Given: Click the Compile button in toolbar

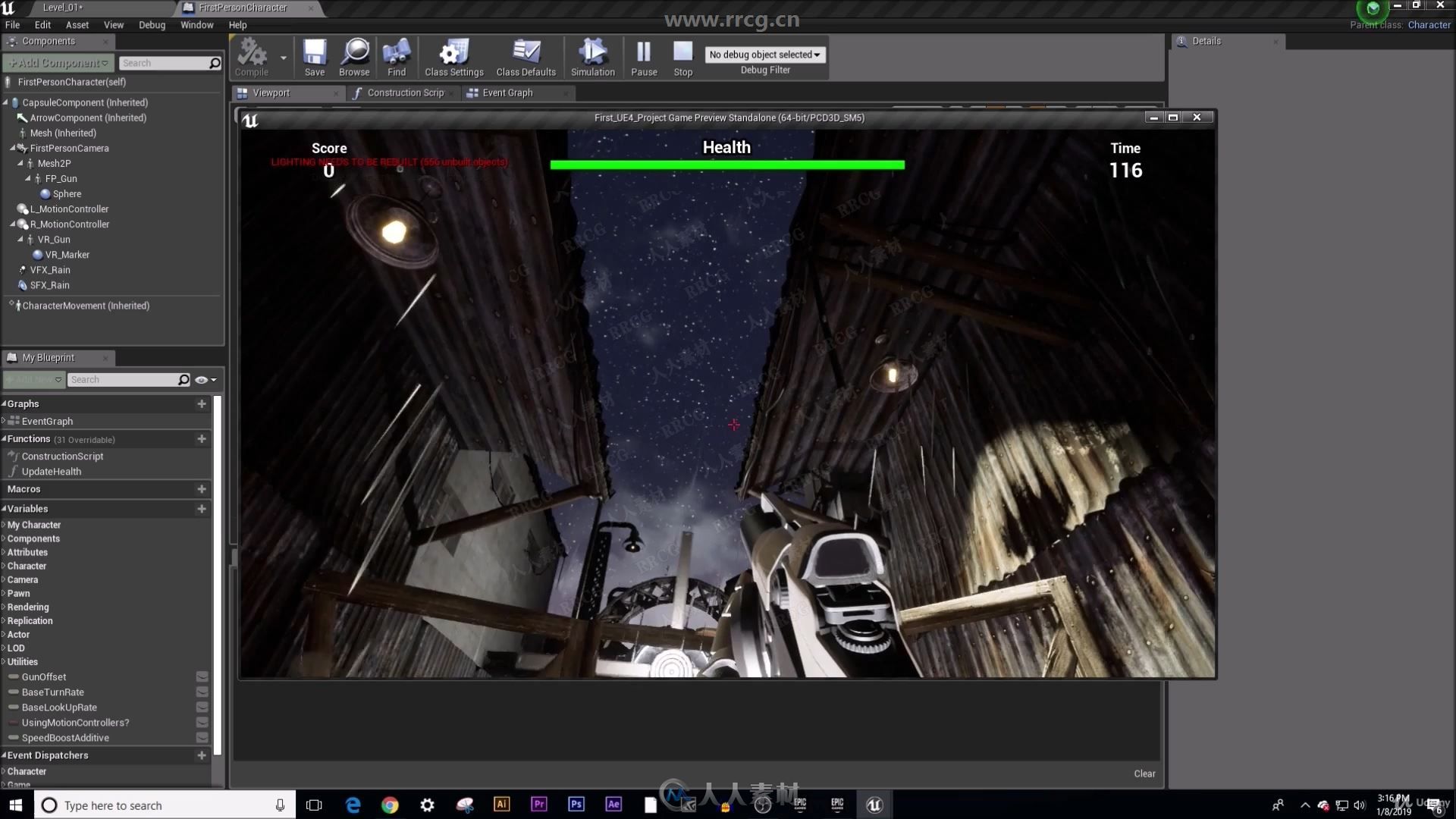Looking at the screenshot, I should (251, 55).
